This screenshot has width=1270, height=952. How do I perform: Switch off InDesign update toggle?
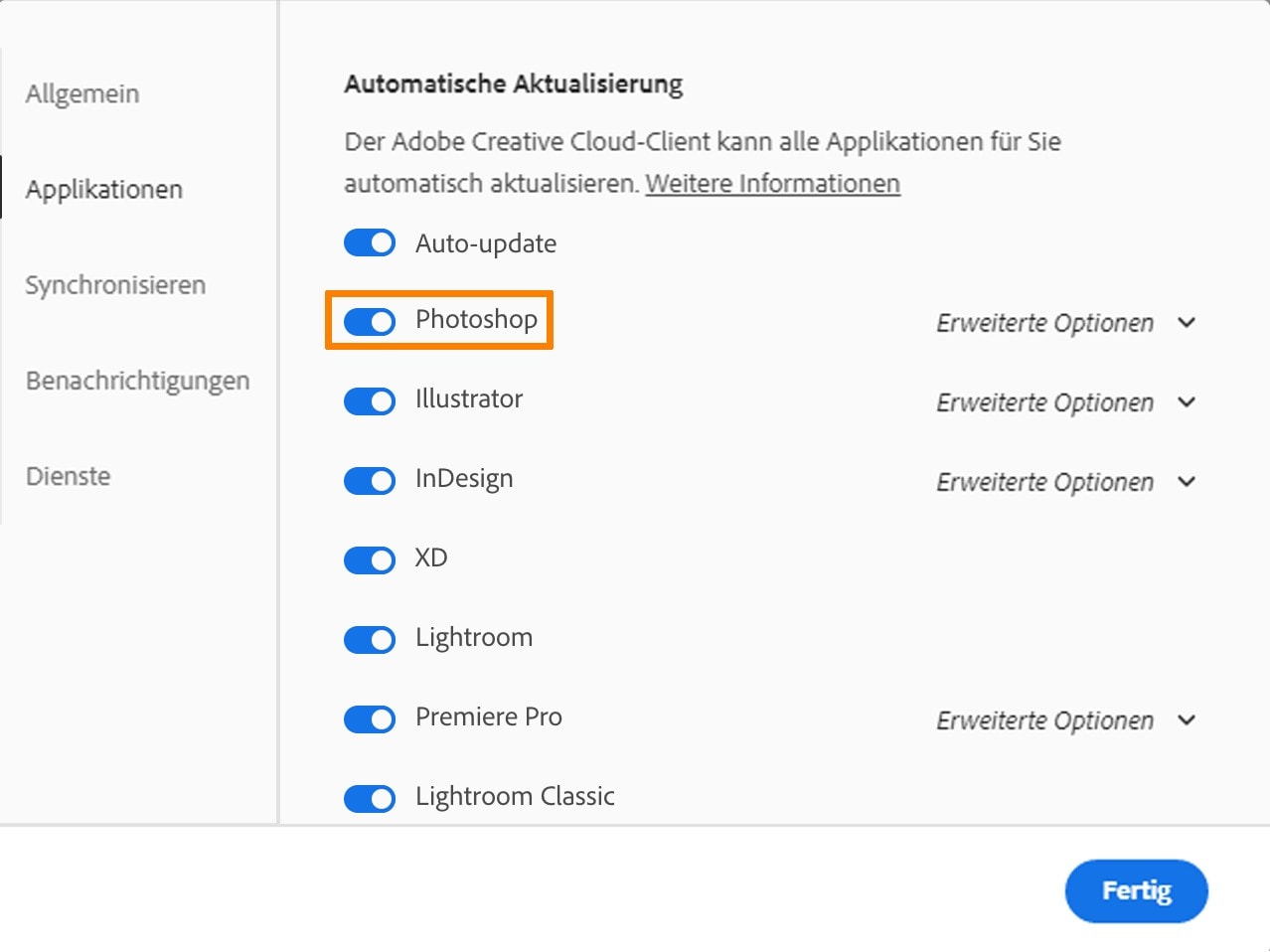pyautogui.click(x=370, y=481)
